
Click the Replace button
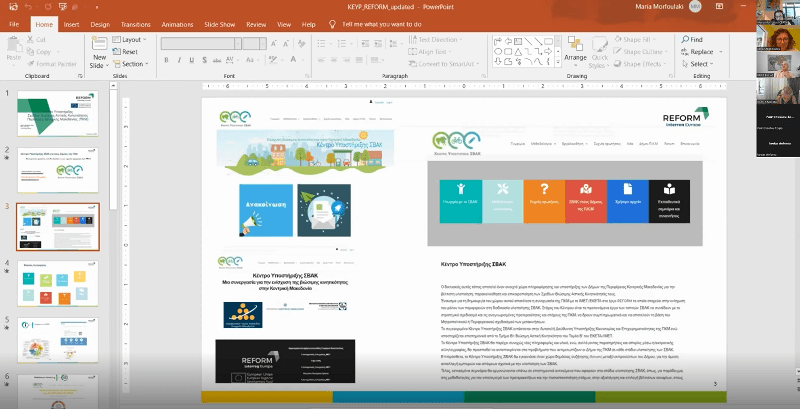click(x=699, y=52)
